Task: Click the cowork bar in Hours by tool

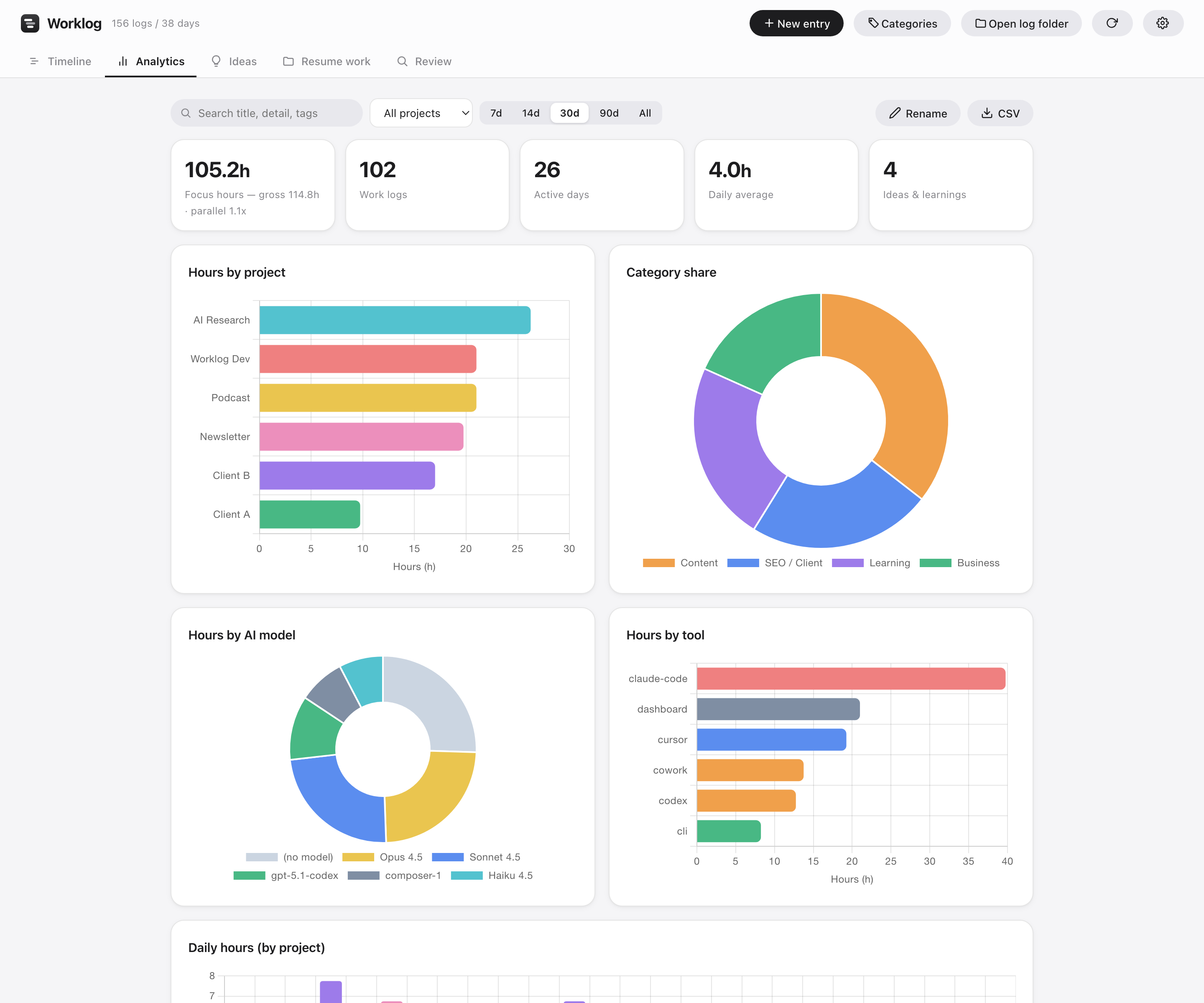Action: click(x=750, y=770)
